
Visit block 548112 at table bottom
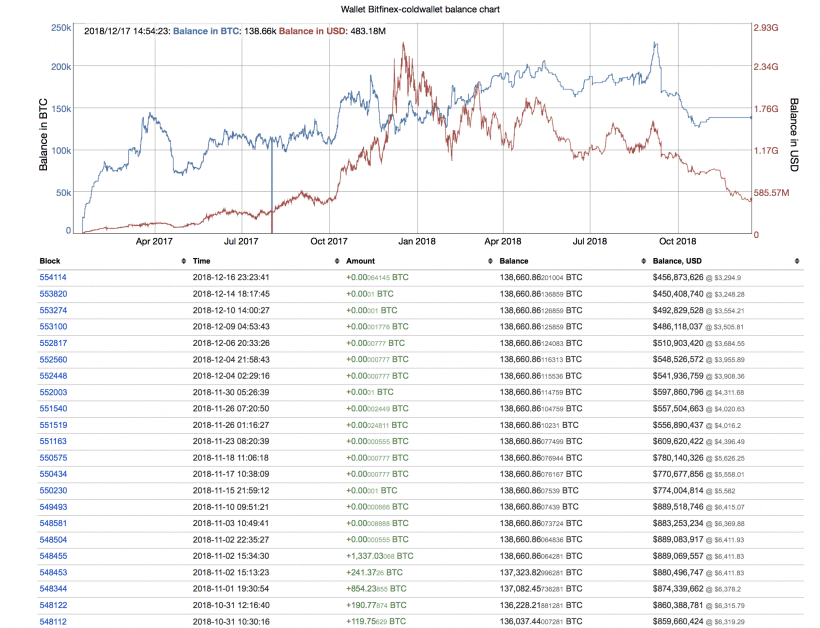click(53, 620)
